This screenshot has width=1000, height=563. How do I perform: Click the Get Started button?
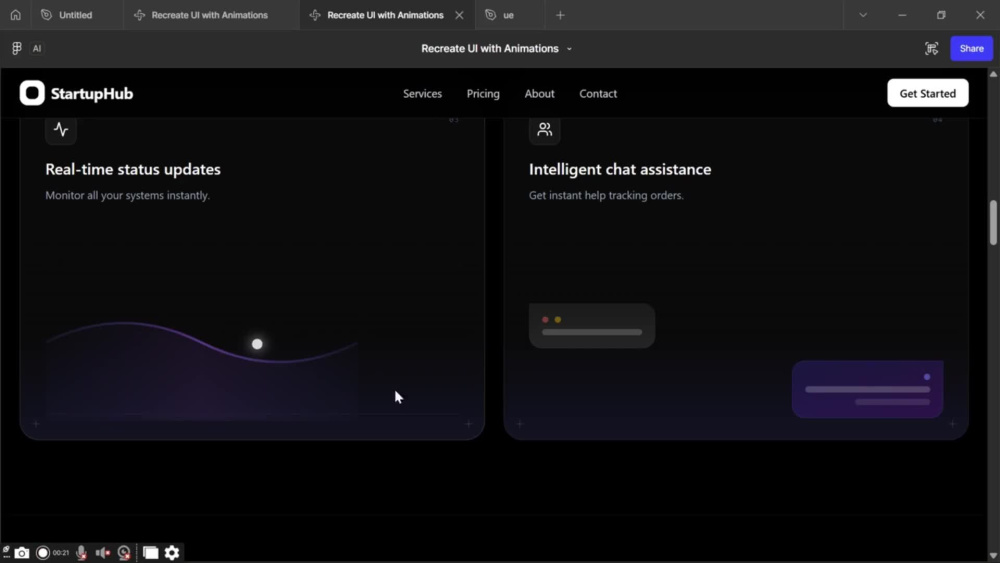pos(927,93)
